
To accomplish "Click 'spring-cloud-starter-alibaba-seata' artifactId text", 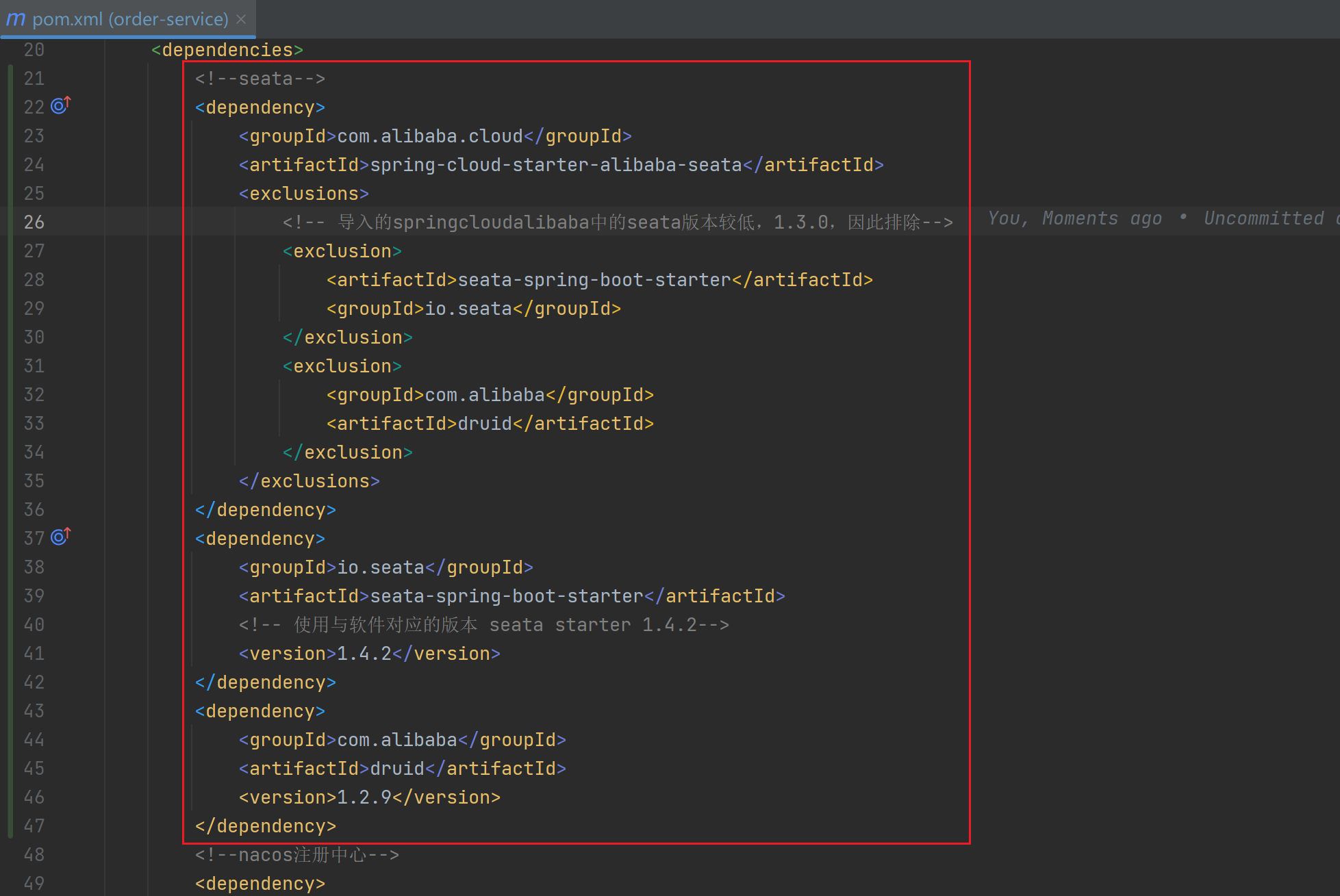I will pyautogui.click(x=556, y=165).
